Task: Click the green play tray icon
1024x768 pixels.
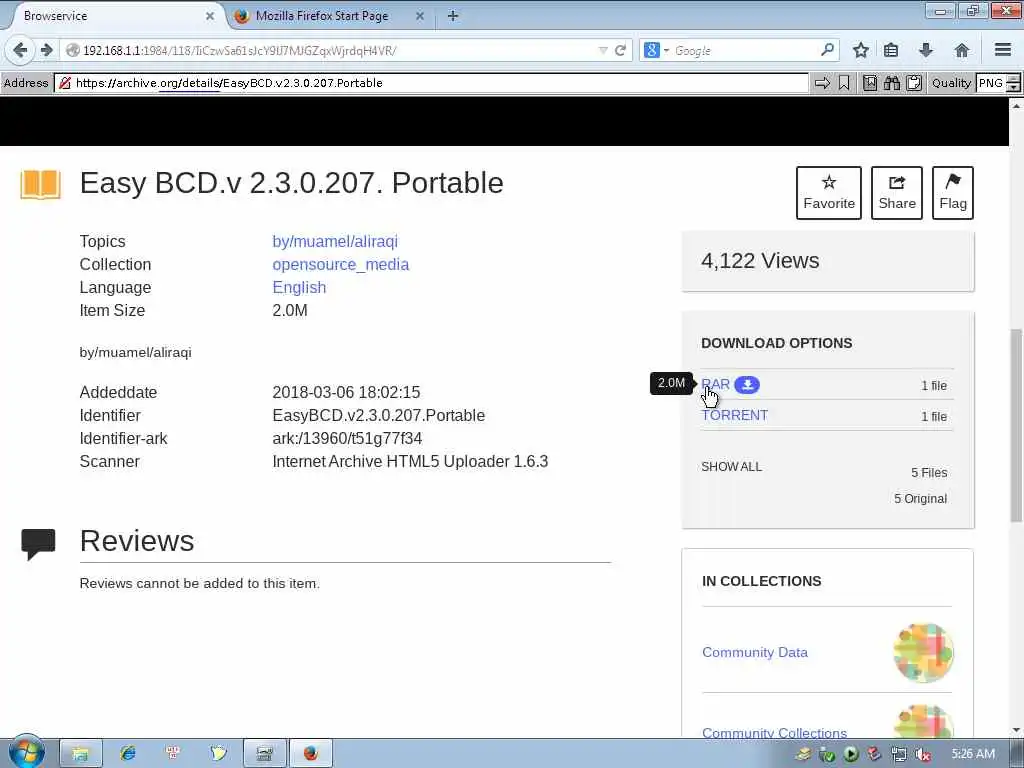Action: (x=850, y=754)
